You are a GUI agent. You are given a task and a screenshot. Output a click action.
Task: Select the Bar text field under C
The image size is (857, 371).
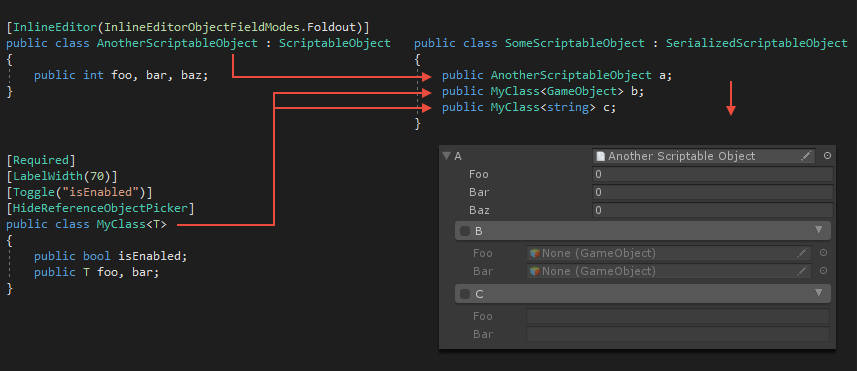678,334
